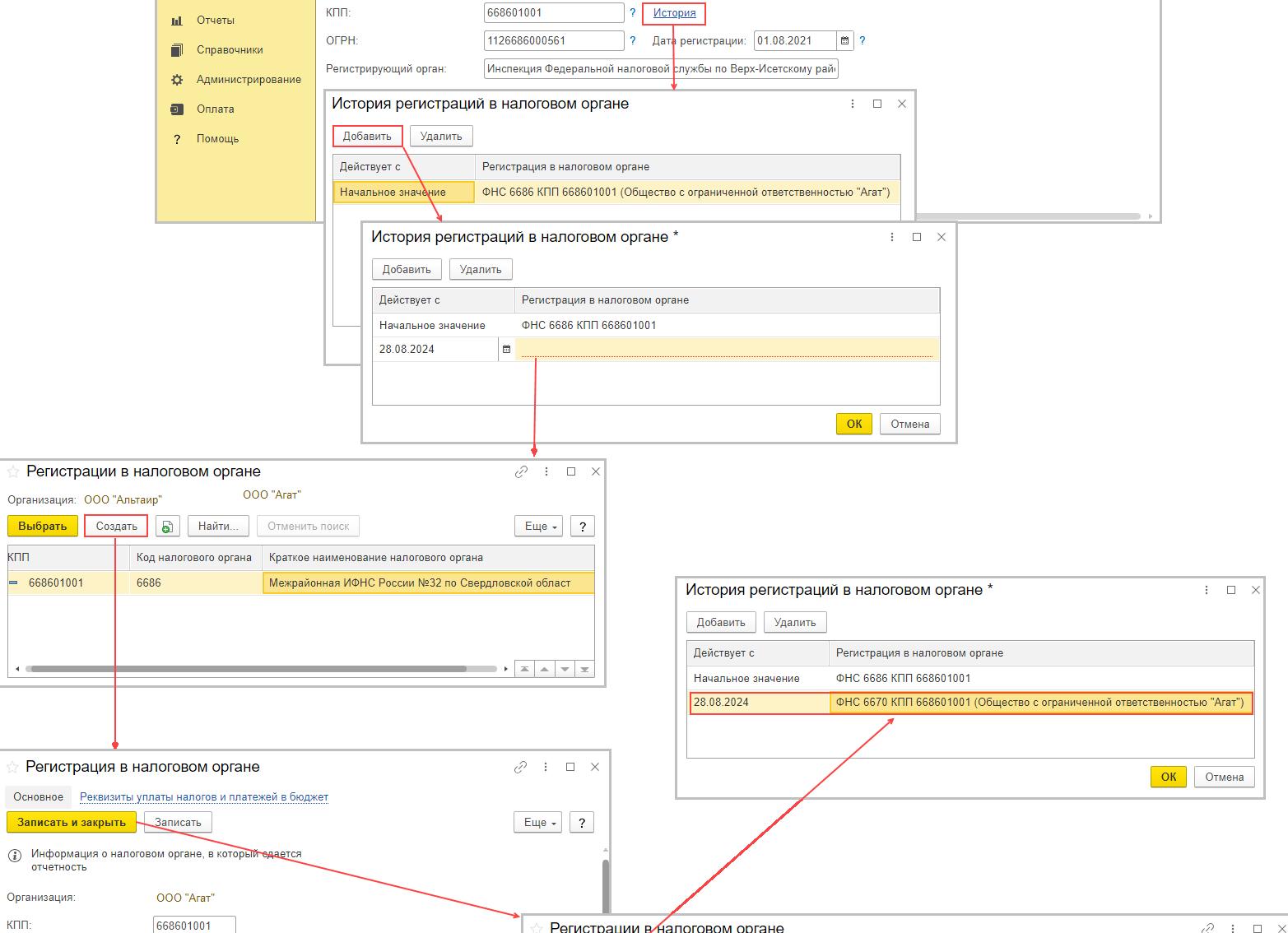This screenshot has height=933, width=1288.
Task: Click the Записать и закрыть button
Action: point(72,822)
